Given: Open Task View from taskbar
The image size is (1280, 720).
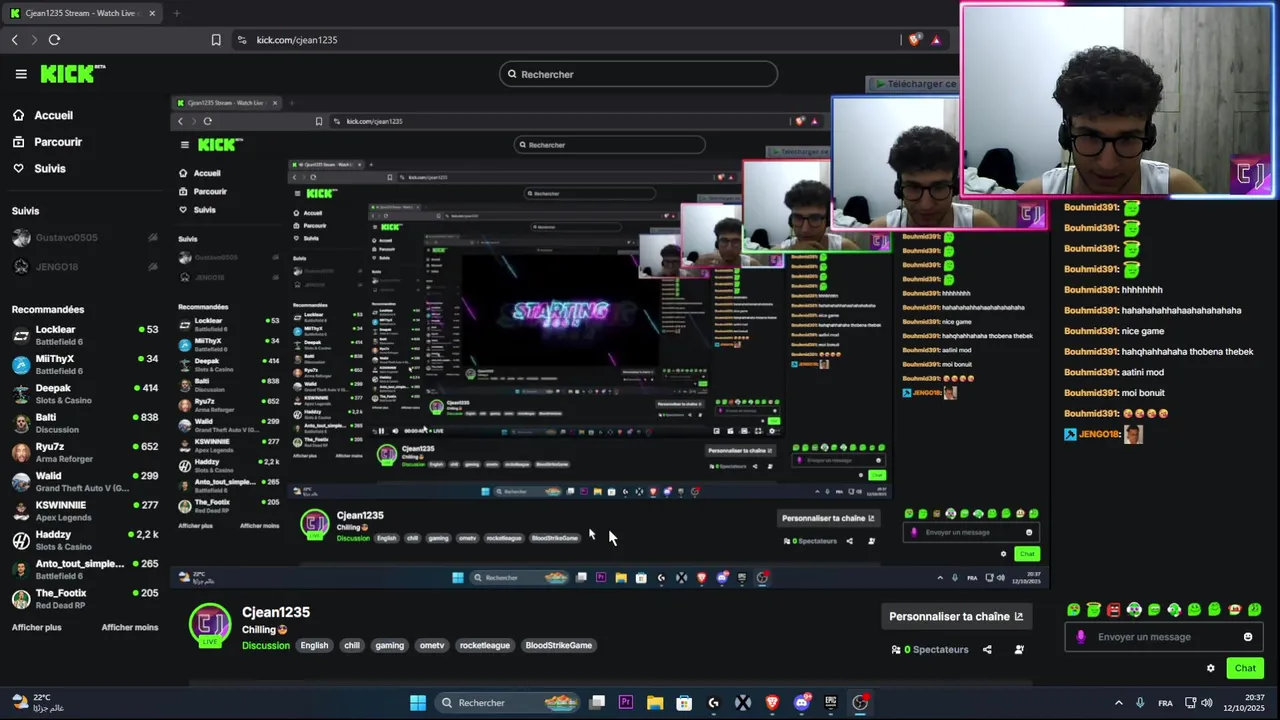Looking at the screenshot, I should (x=597, y=703).
